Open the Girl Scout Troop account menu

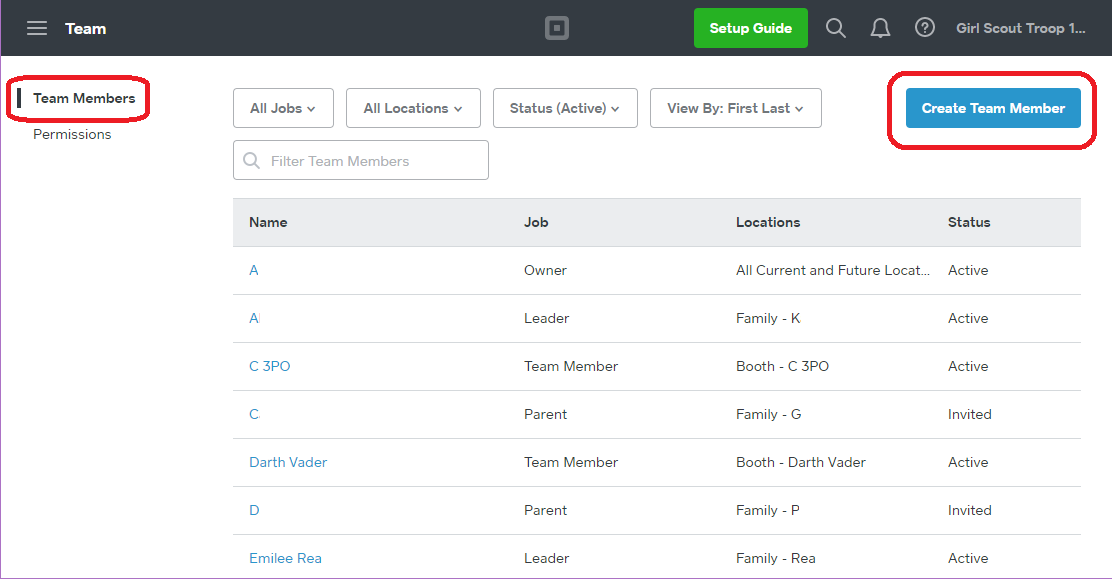1020,28
